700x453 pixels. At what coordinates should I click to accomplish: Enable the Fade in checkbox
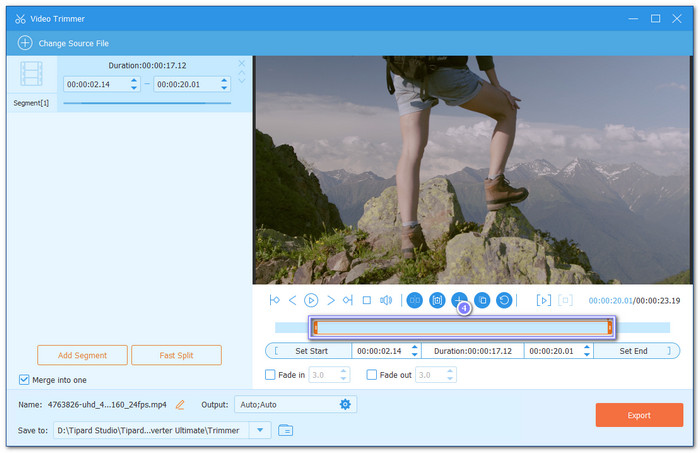click(x=270, y=375)
